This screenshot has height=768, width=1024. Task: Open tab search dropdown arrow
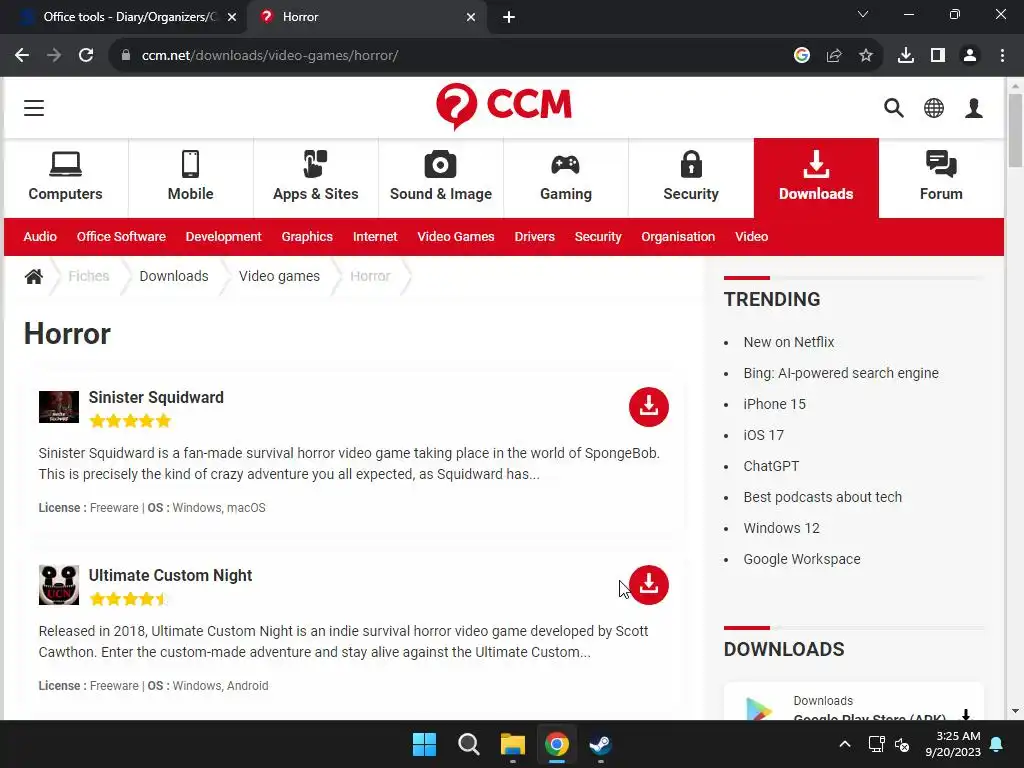pyautogui.click(x=863, y=14)
